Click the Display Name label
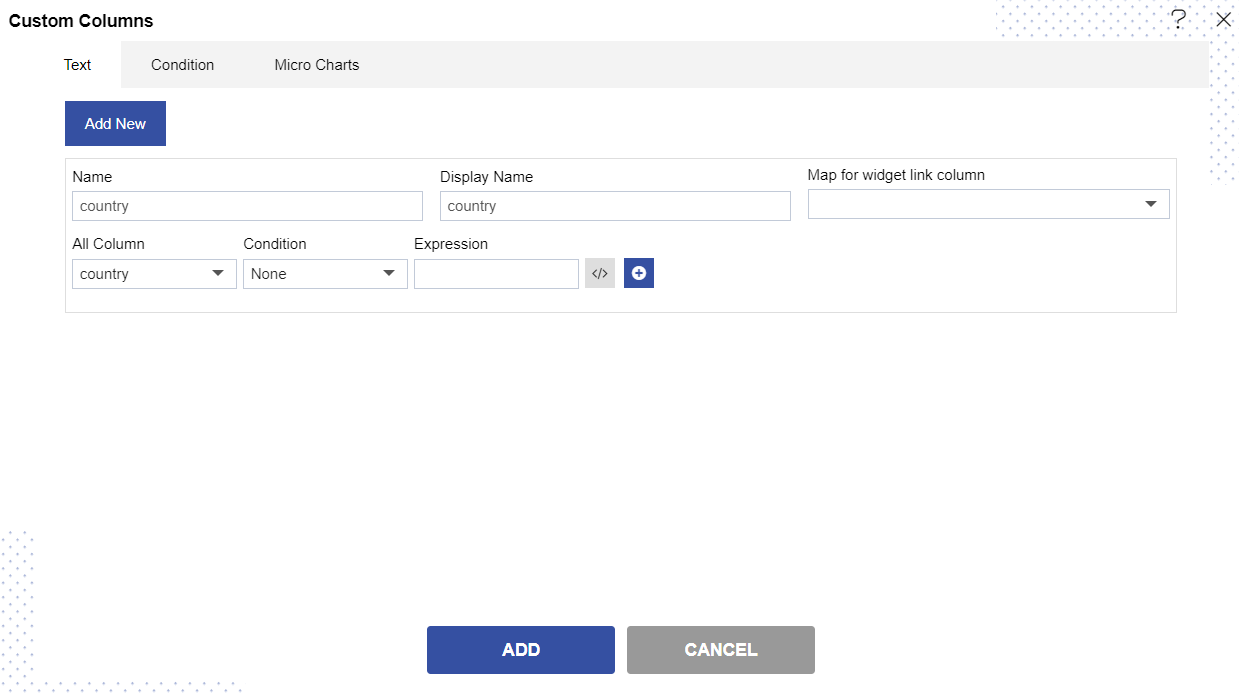Viewport: 1239px width, 696px height. coord(487,177)
